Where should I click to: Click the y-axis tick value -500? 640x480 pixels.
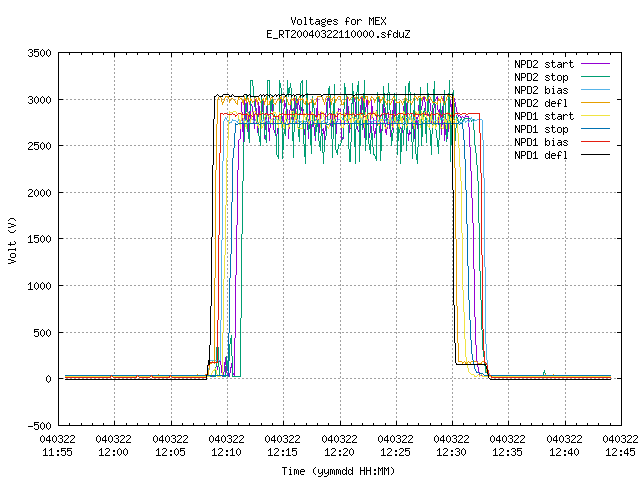point(40,426)
